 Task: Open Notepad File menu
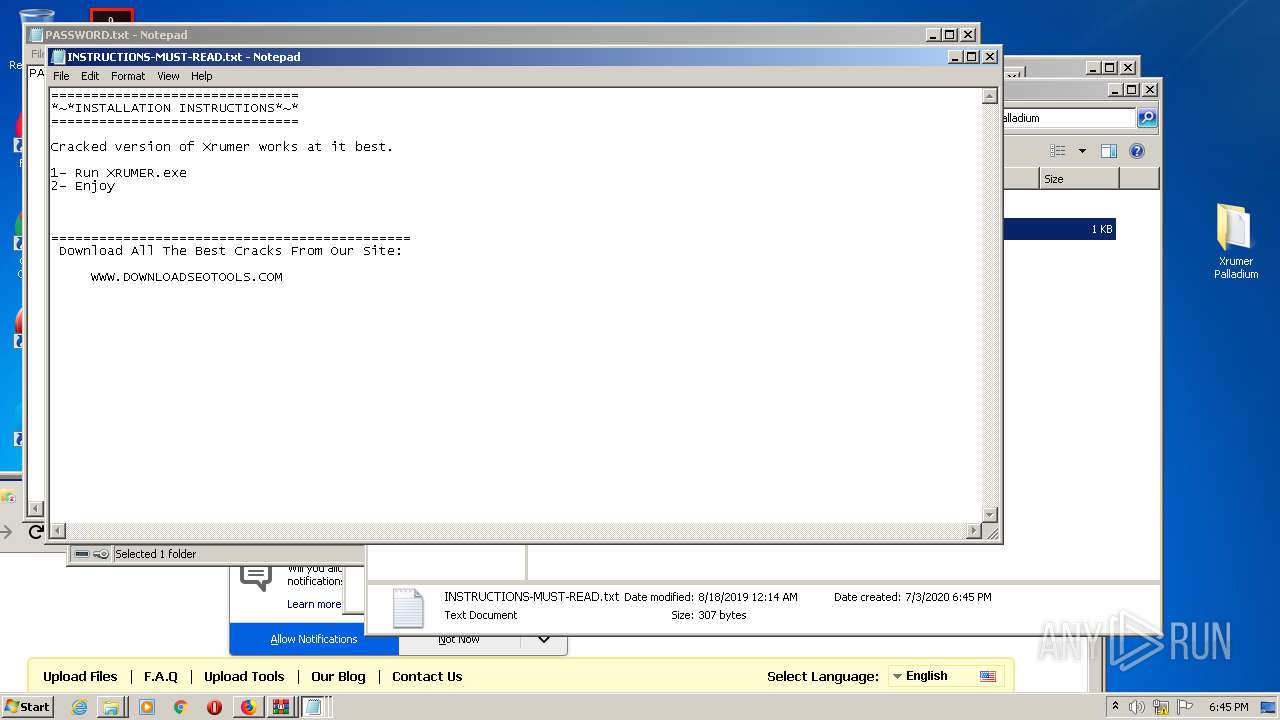(x=61, y=76)
